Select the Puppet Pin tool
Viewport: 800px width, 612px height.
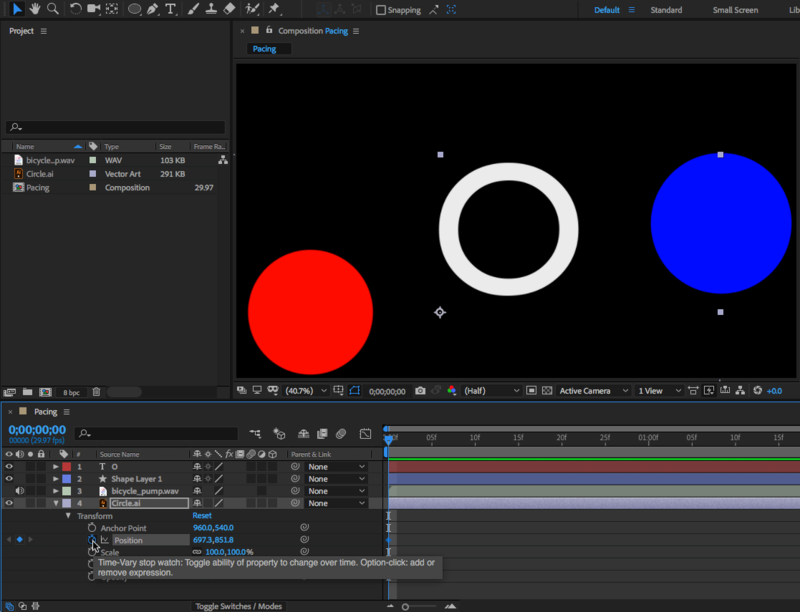point(274,9)
